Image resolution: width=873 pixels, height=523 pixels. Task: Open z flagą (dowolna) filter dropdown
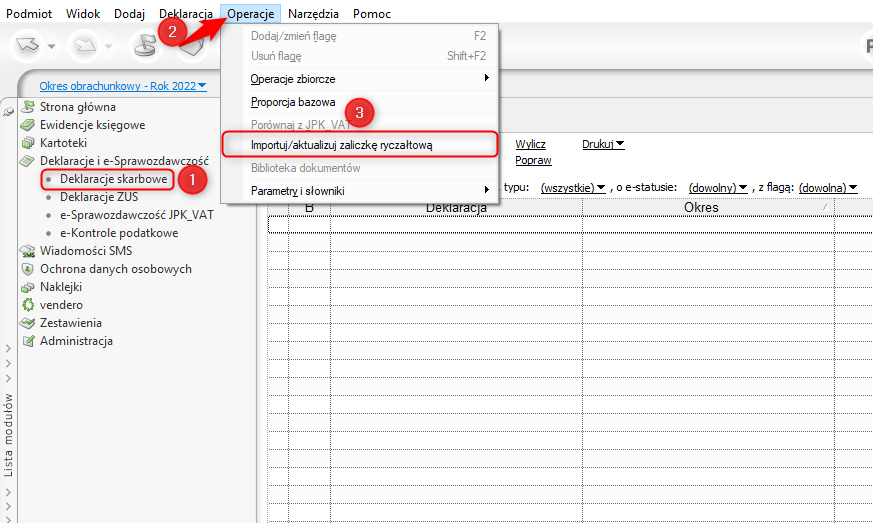[x=828, y=188]
